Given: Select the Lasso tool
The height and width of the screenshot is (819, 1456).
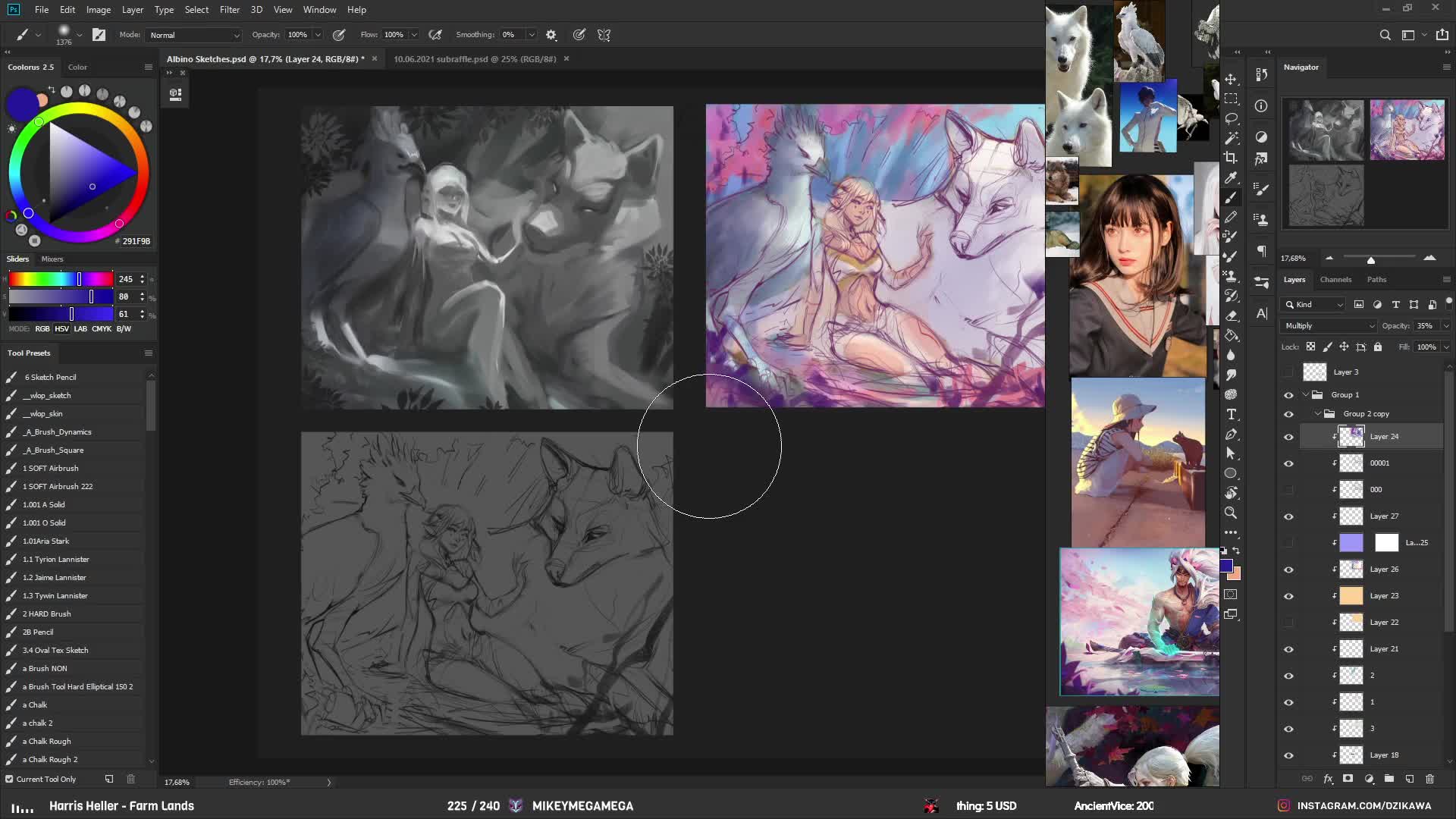Looking at the screenshot, I should coord(1231,118).
